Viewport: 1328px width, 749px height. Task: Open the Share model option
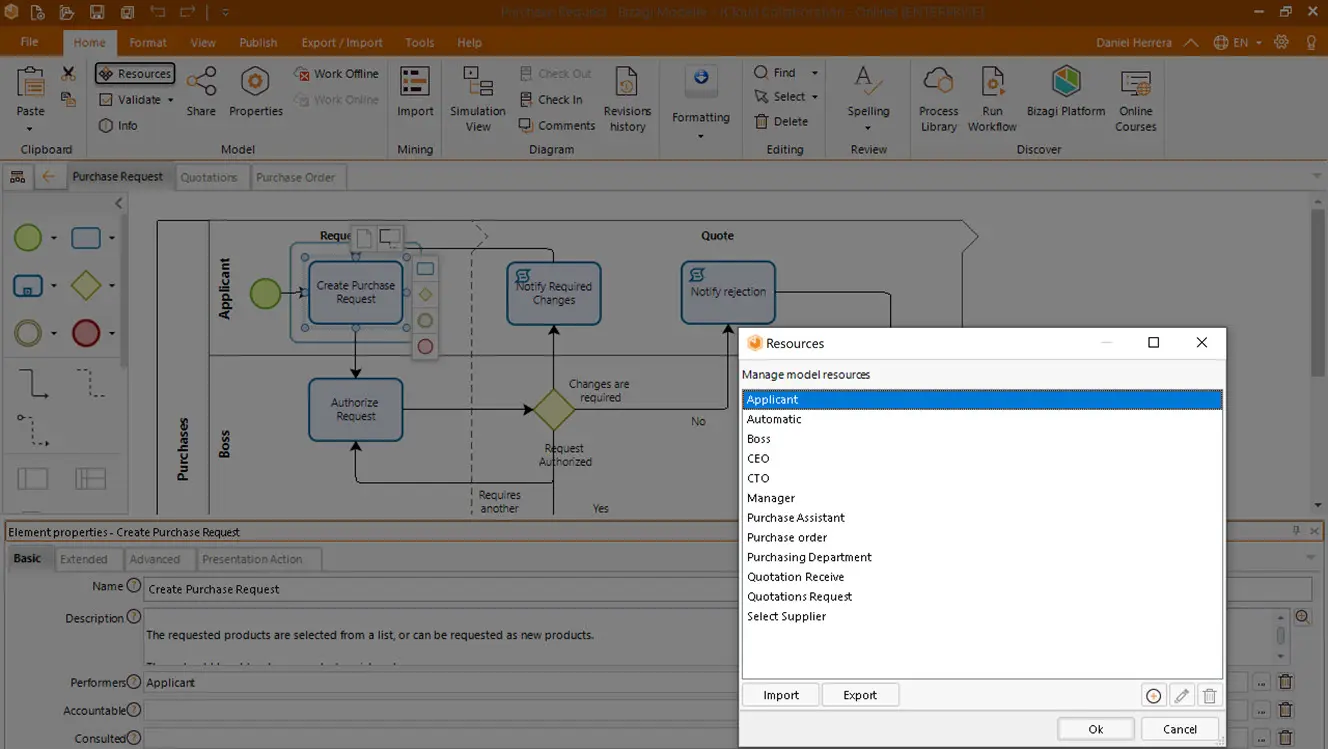tap(201, 91)
